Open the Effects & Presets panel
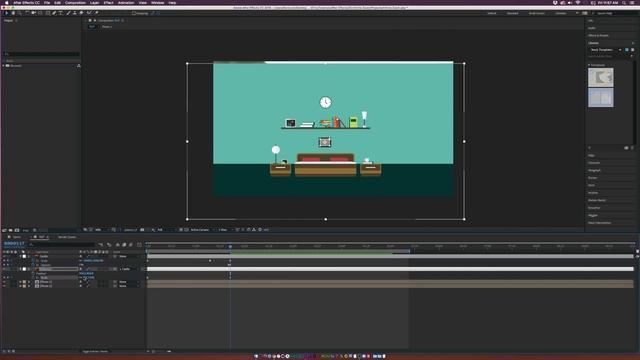640x360 pixels. pyautogui.click(x=598, y=36)
